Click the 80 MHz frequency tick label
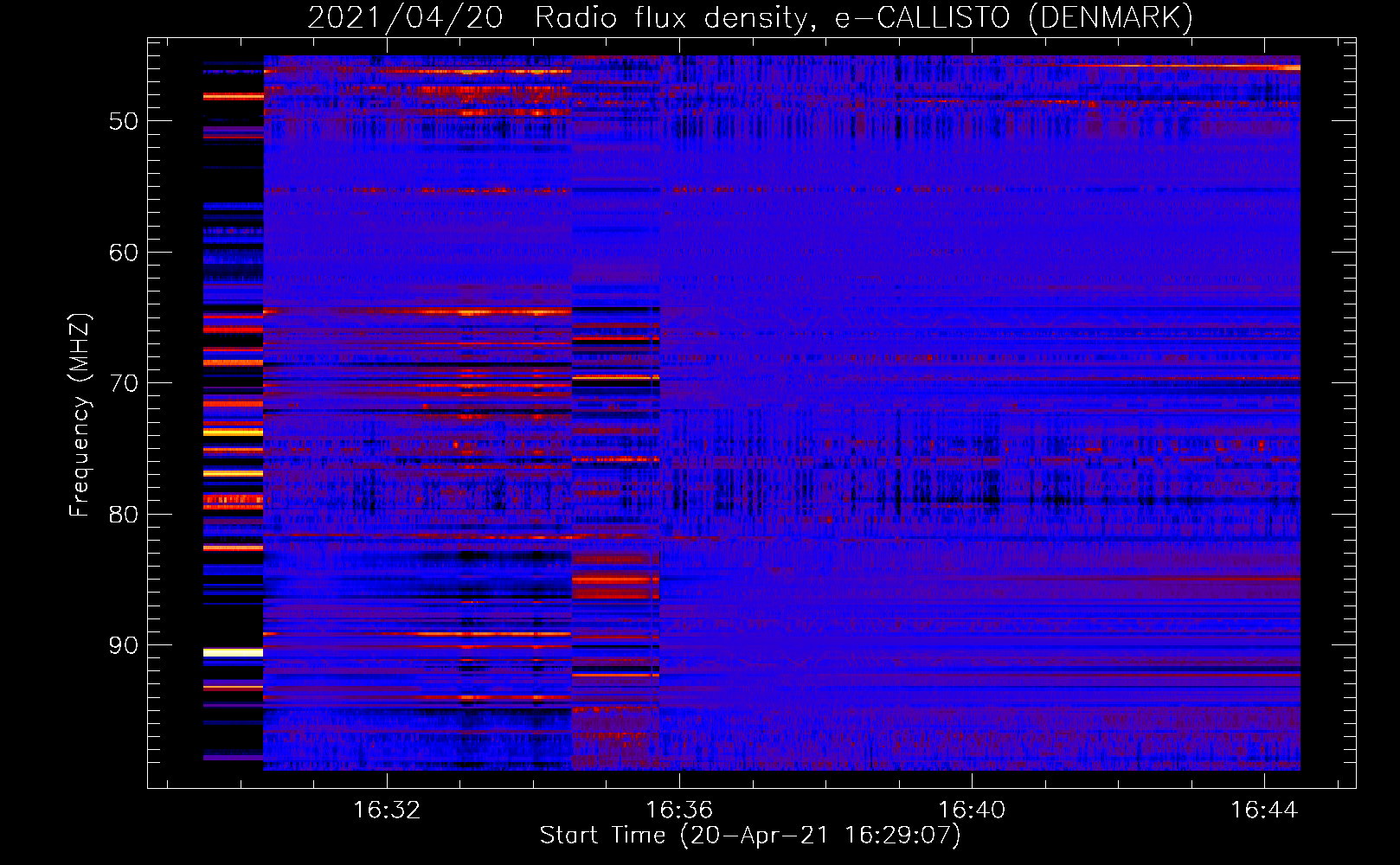Image resolution: width=1400 pixels, height=865 pixels. tap(124, 515)
